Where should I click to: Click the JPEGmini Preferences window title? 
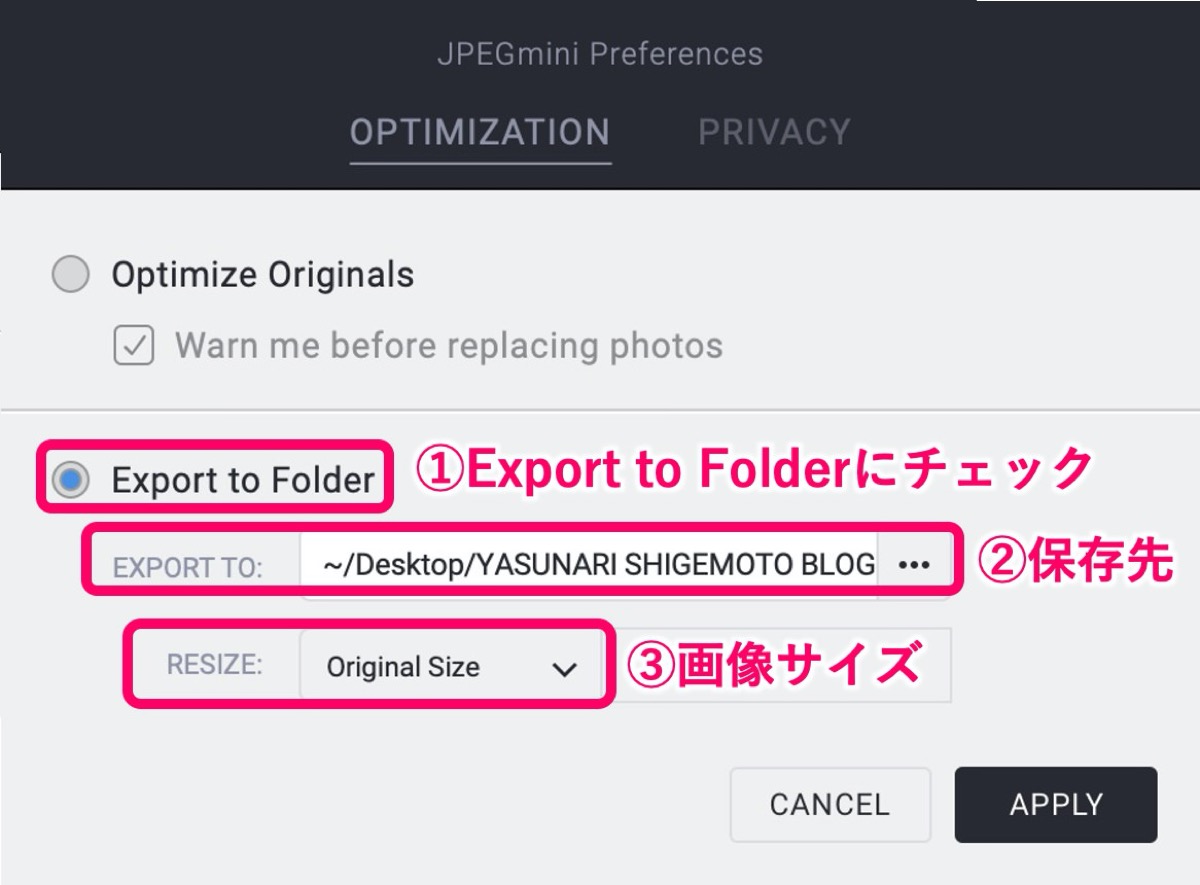600,53
